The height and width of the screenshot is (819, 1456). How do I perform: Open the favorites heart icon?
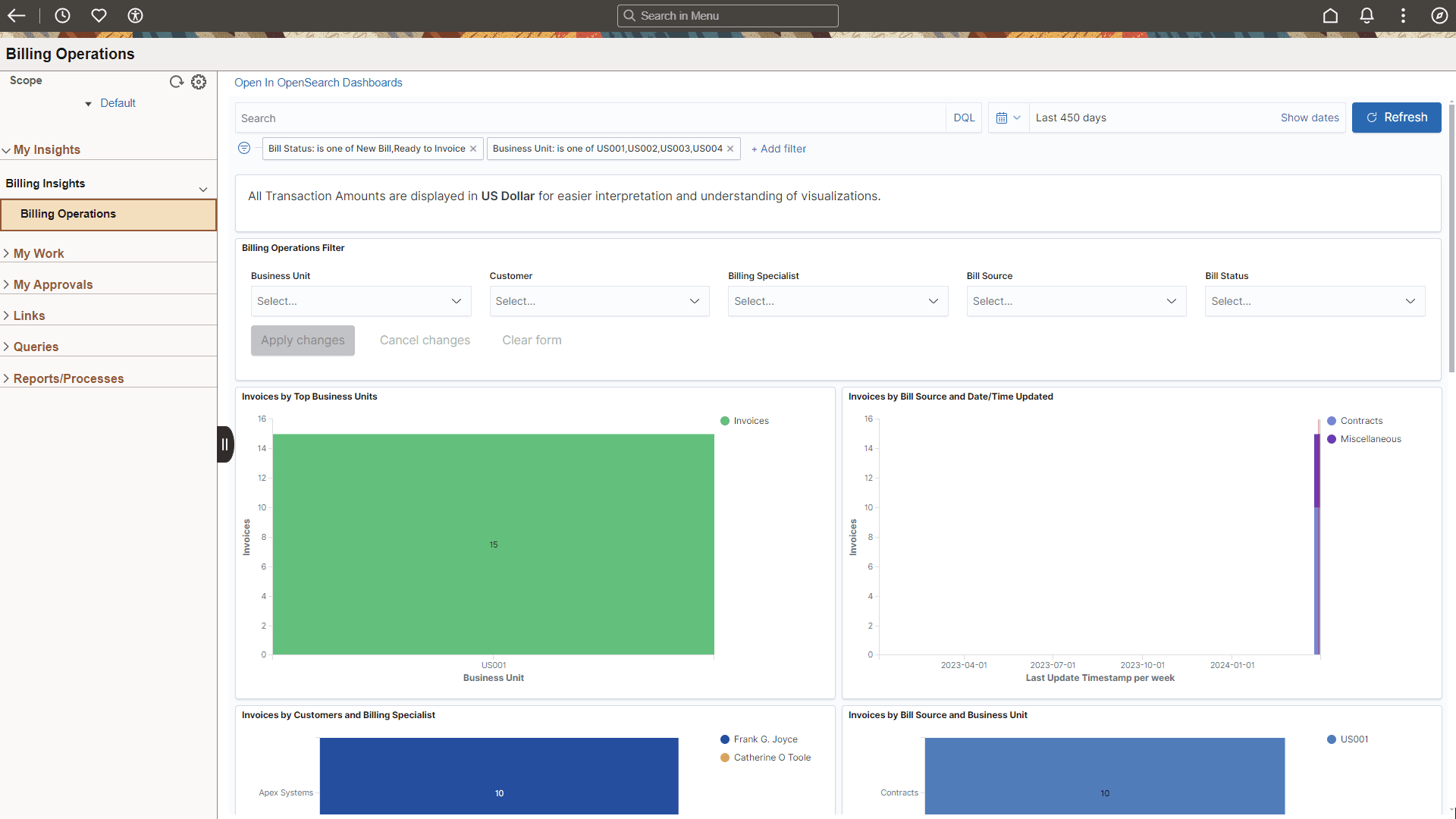pos(99,15)
